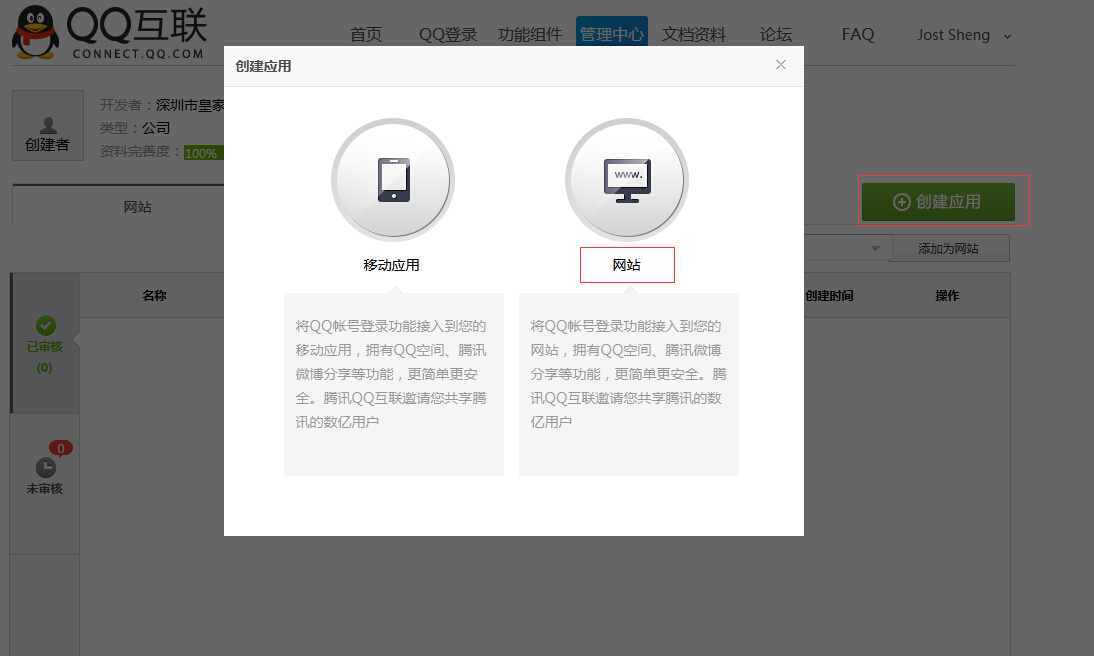The height and width of the screenshot is (656, 1094).
Task: Click the 创建时间 column header
Action: [829, 295]
